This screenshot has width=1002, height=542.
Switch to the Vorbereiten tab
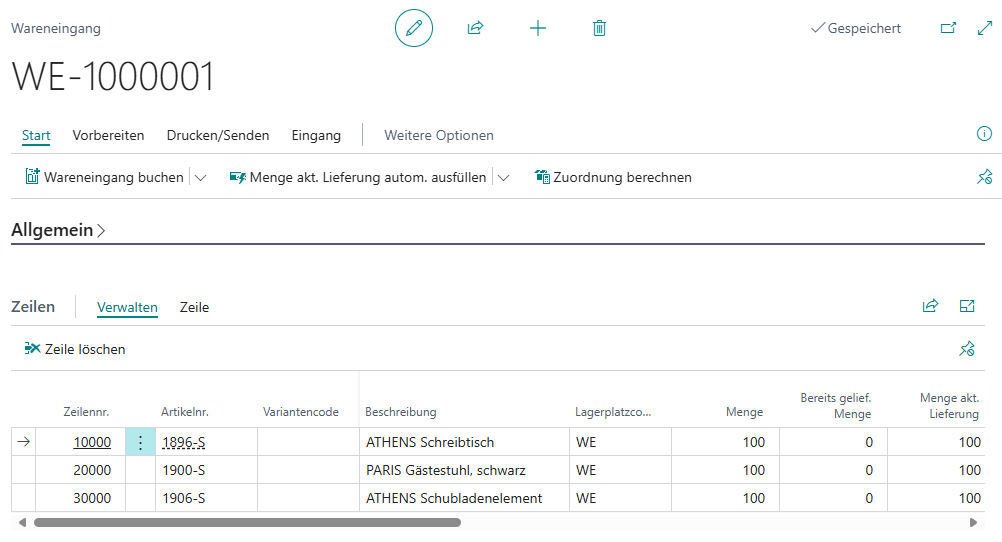tap(108, 135)
